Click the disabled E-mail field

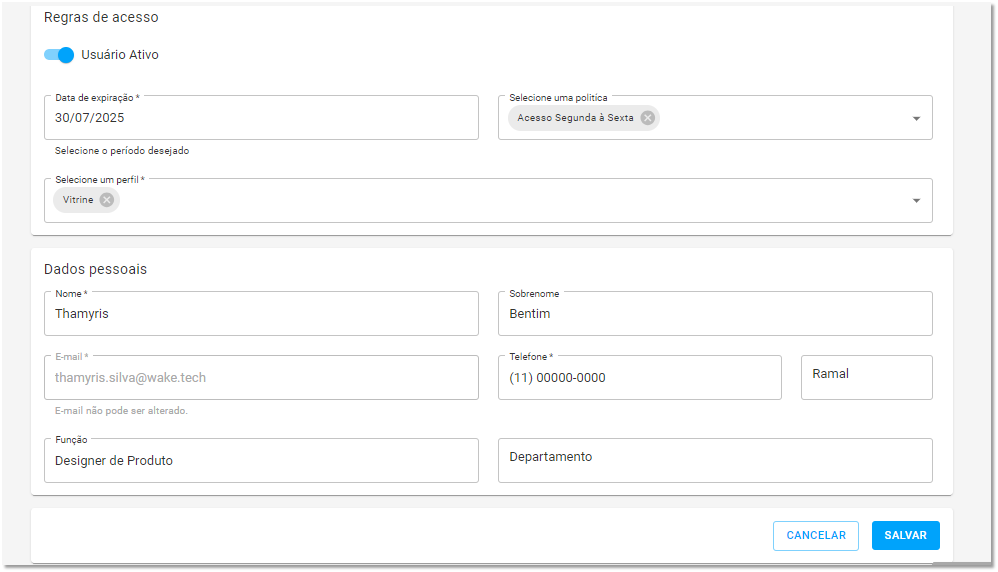point(261,377)
